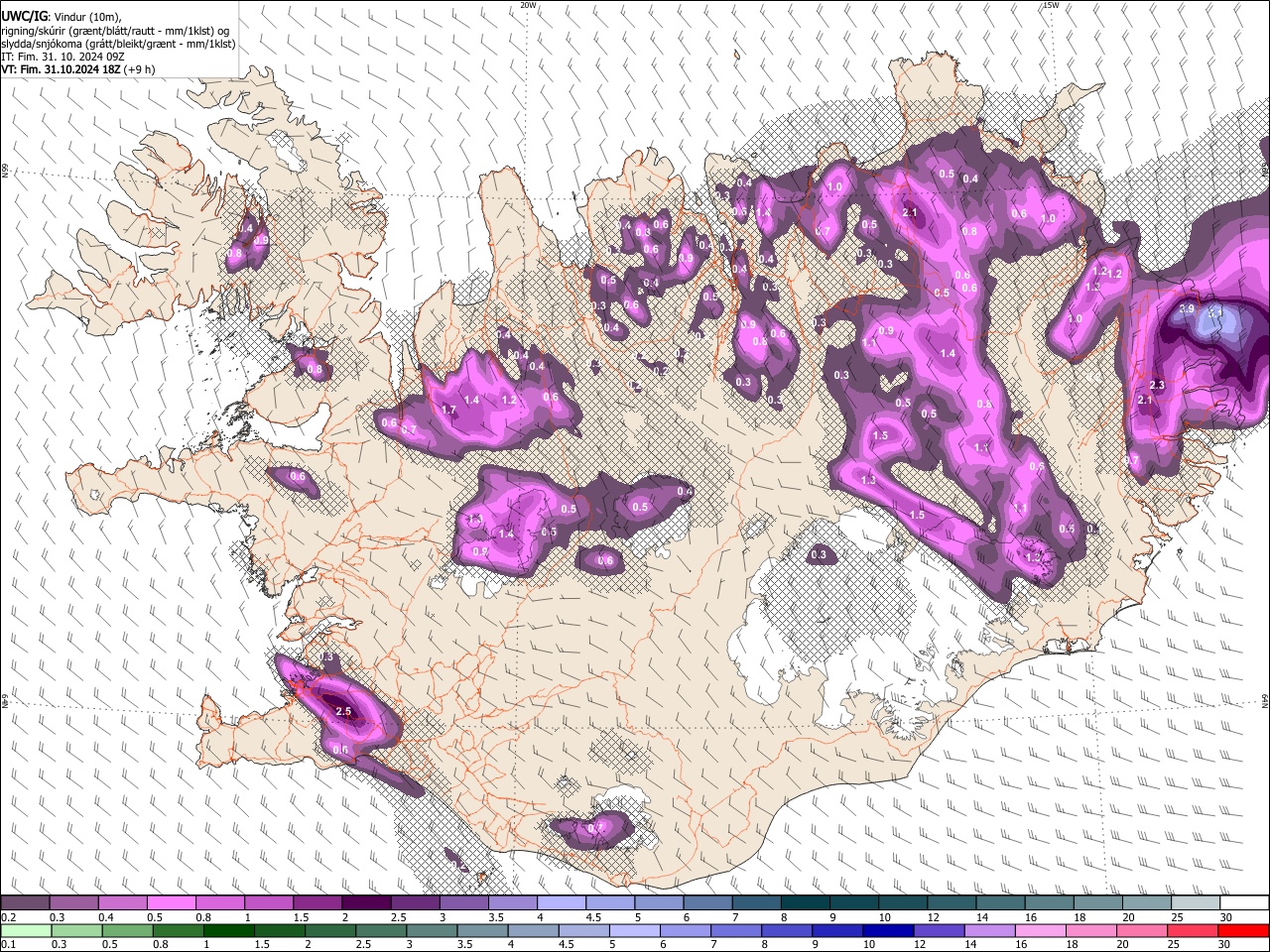The height and width of the screenshot is (952, 1270).
Task: Click the UWC/IG title text
Action: [24, 17]
